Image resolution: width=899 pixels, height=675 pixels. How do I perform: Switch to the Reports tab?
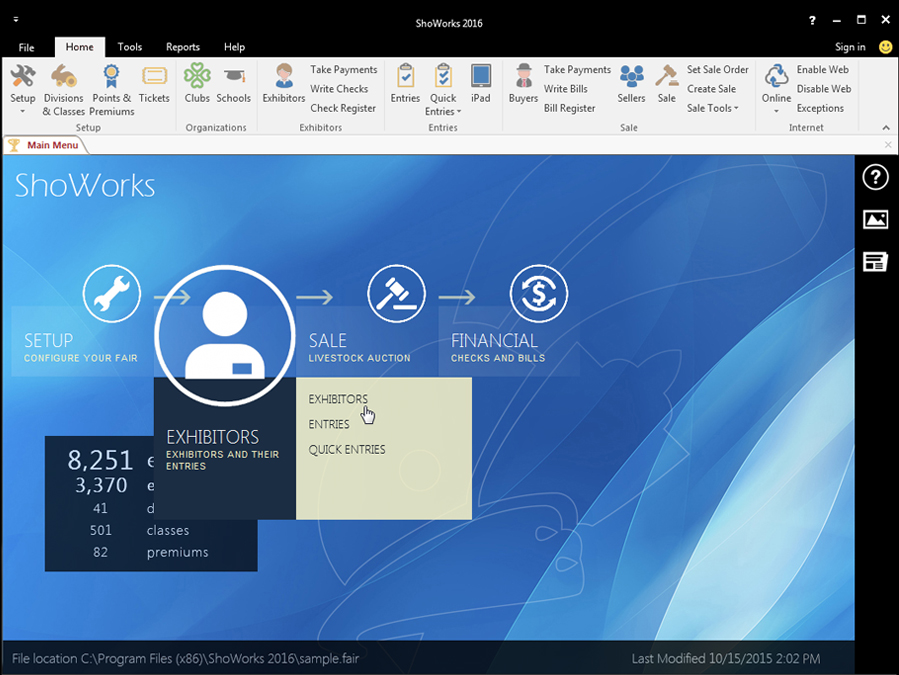click(182, 46)
